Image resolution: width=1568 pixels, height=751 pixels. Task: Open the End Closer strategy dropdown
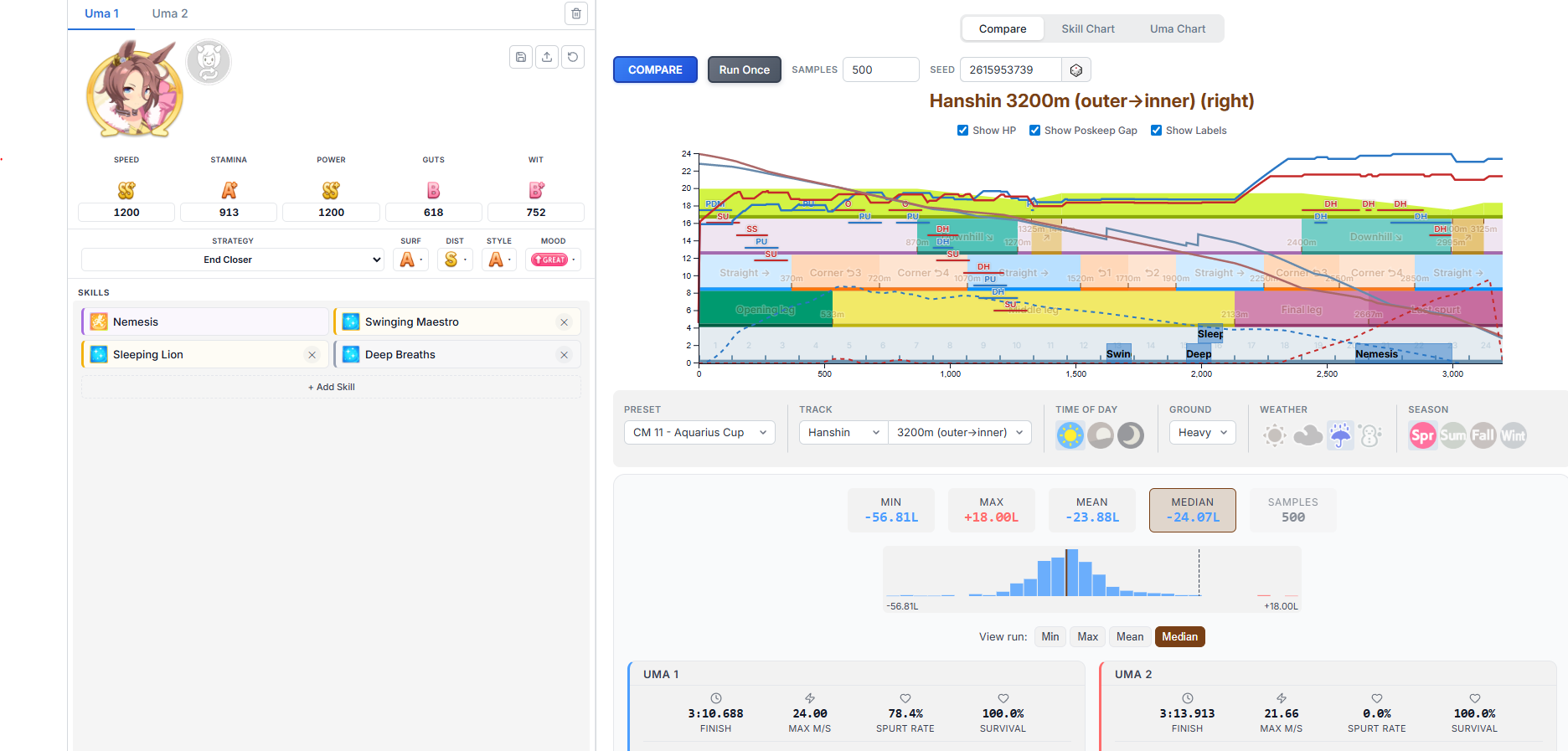[233, 260]
